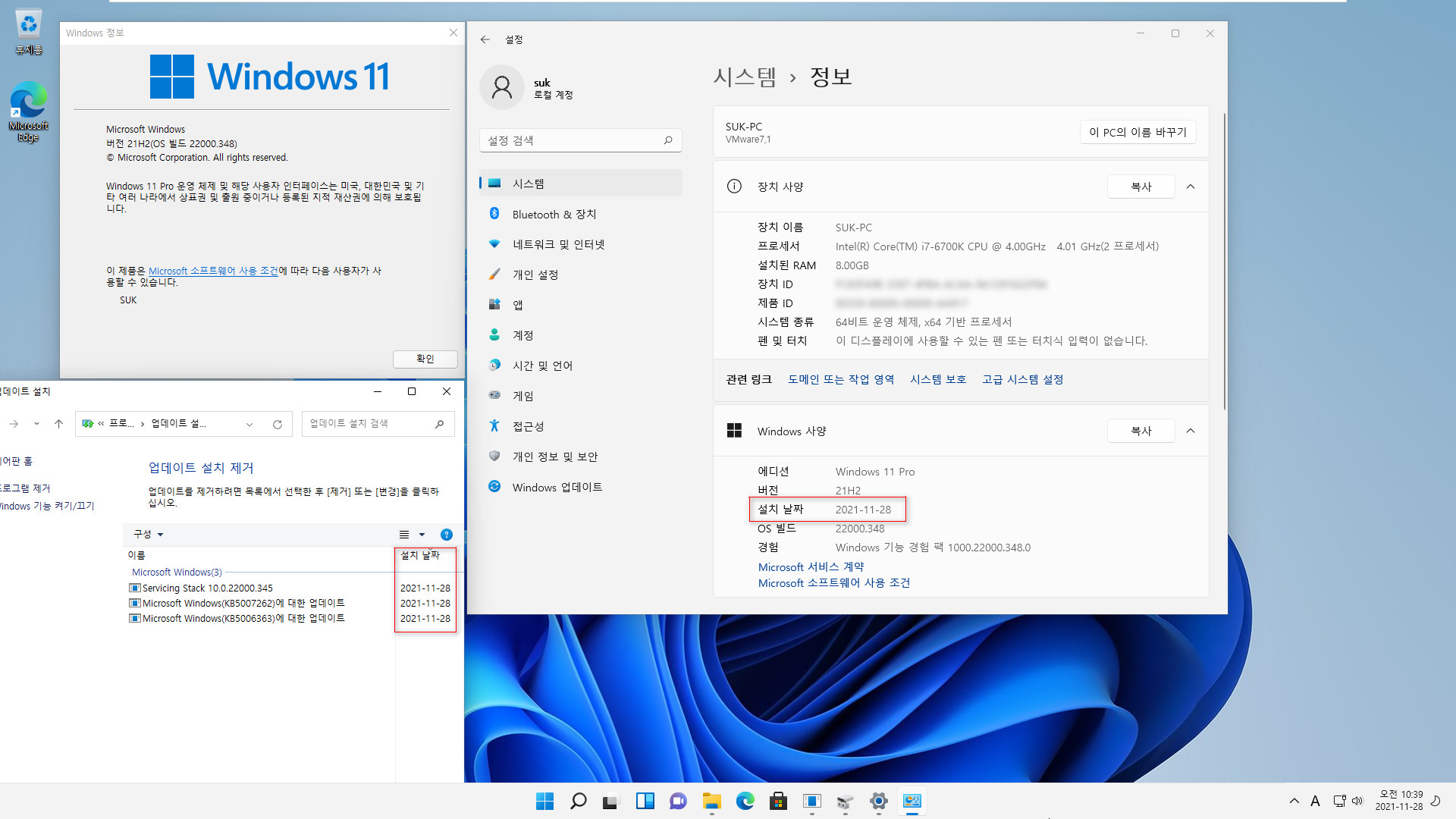Image resolution: width=1456 pixels, height=819 pixels.
Task: Open license terms link in winver dialog
Action: pyautogui.click(x=213, y=271)
